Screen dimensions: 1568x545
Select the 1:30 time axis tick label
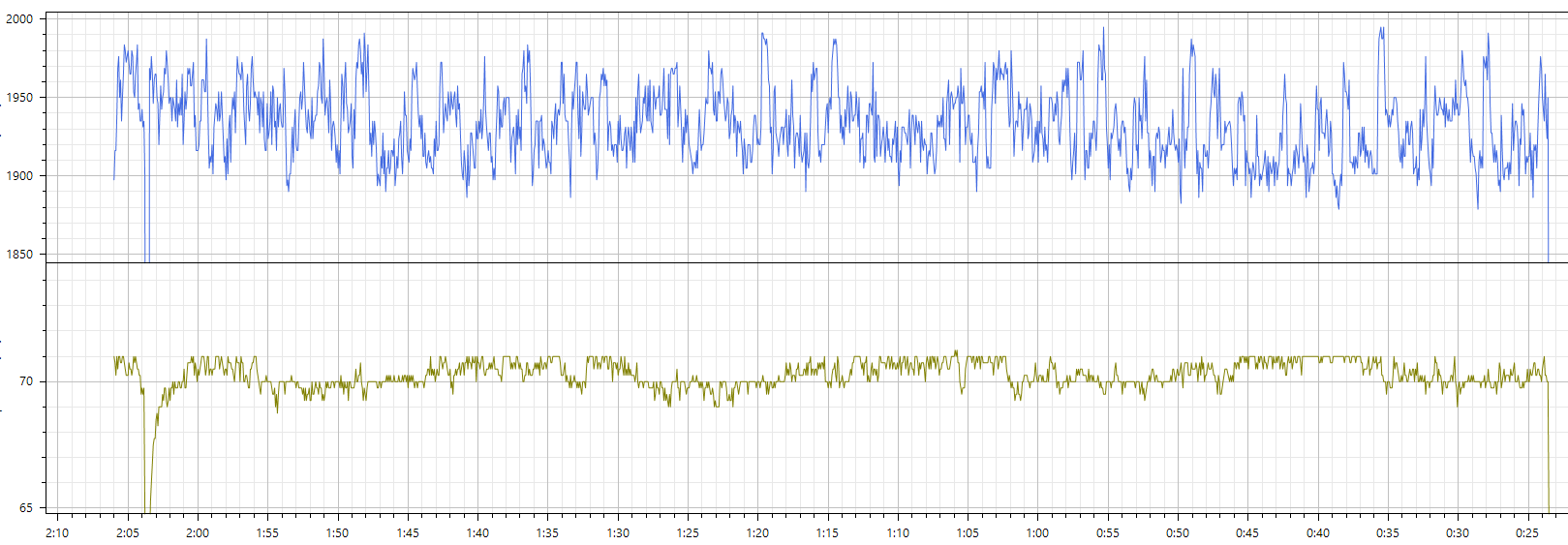point(618,533)
